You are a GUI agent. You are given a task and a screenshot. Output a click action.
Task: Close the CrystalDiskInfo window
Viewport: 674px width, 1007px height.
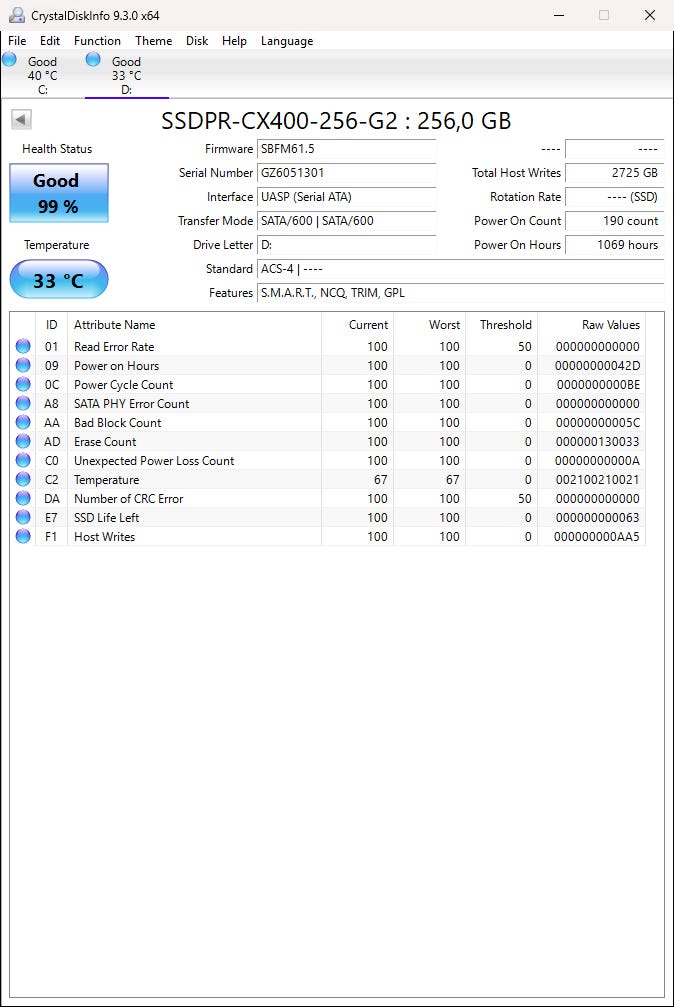click(650, 15)
